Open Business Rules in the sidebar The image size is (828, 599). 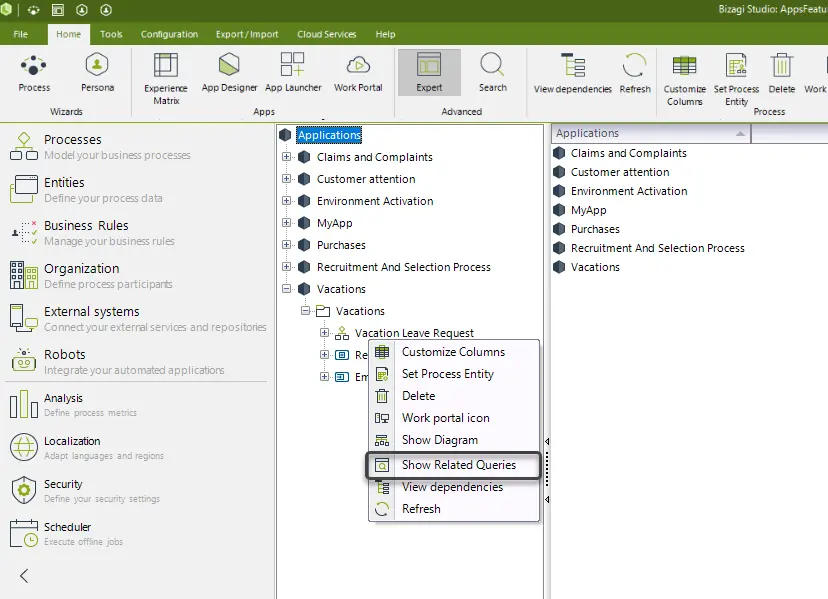point(93,233)
